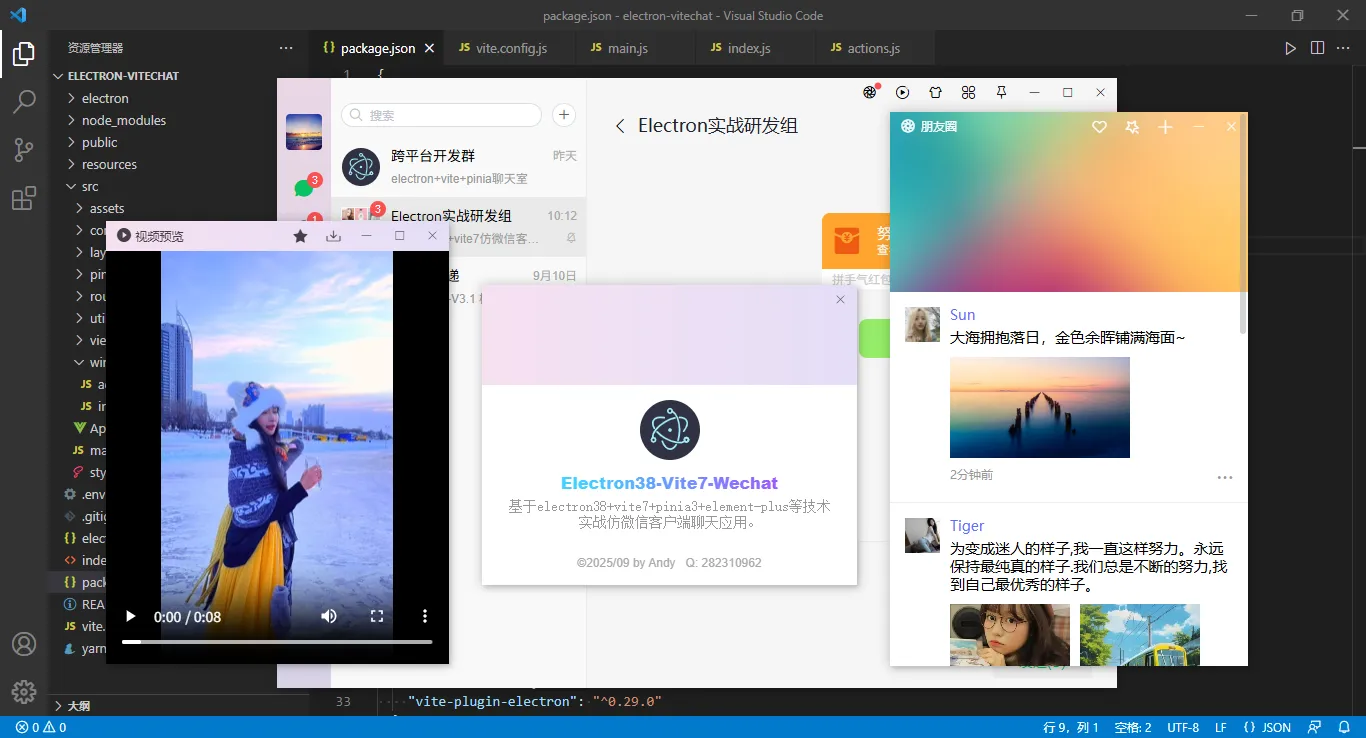Screen dimensions: 1366x738
Task: Open the Search view in VS Code
Action: click(24, 102)
